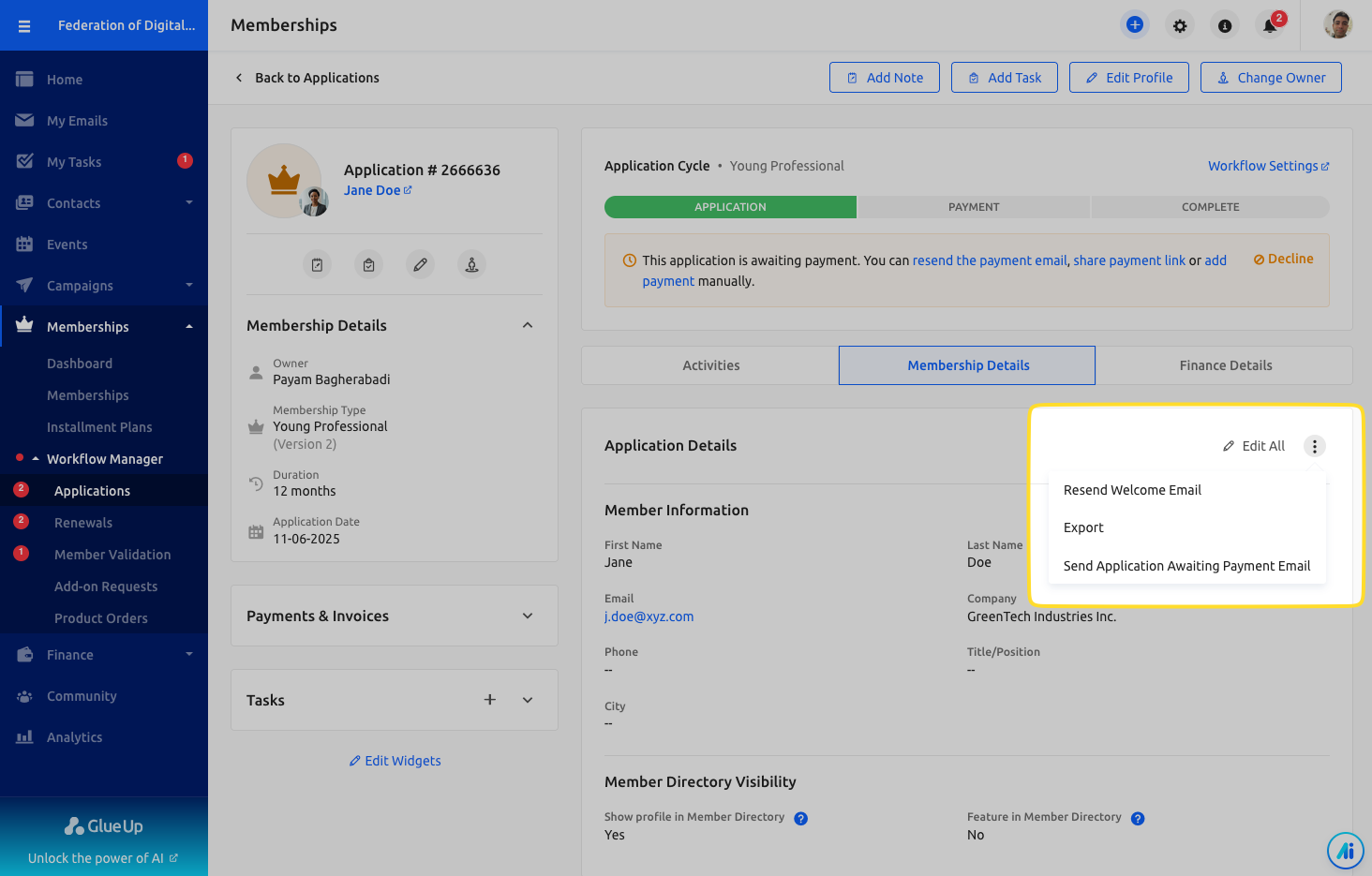The height and width of the screenshot is (876, 1372).
Task: Expand Payments & Invoices panel
Action: point(528,616)
